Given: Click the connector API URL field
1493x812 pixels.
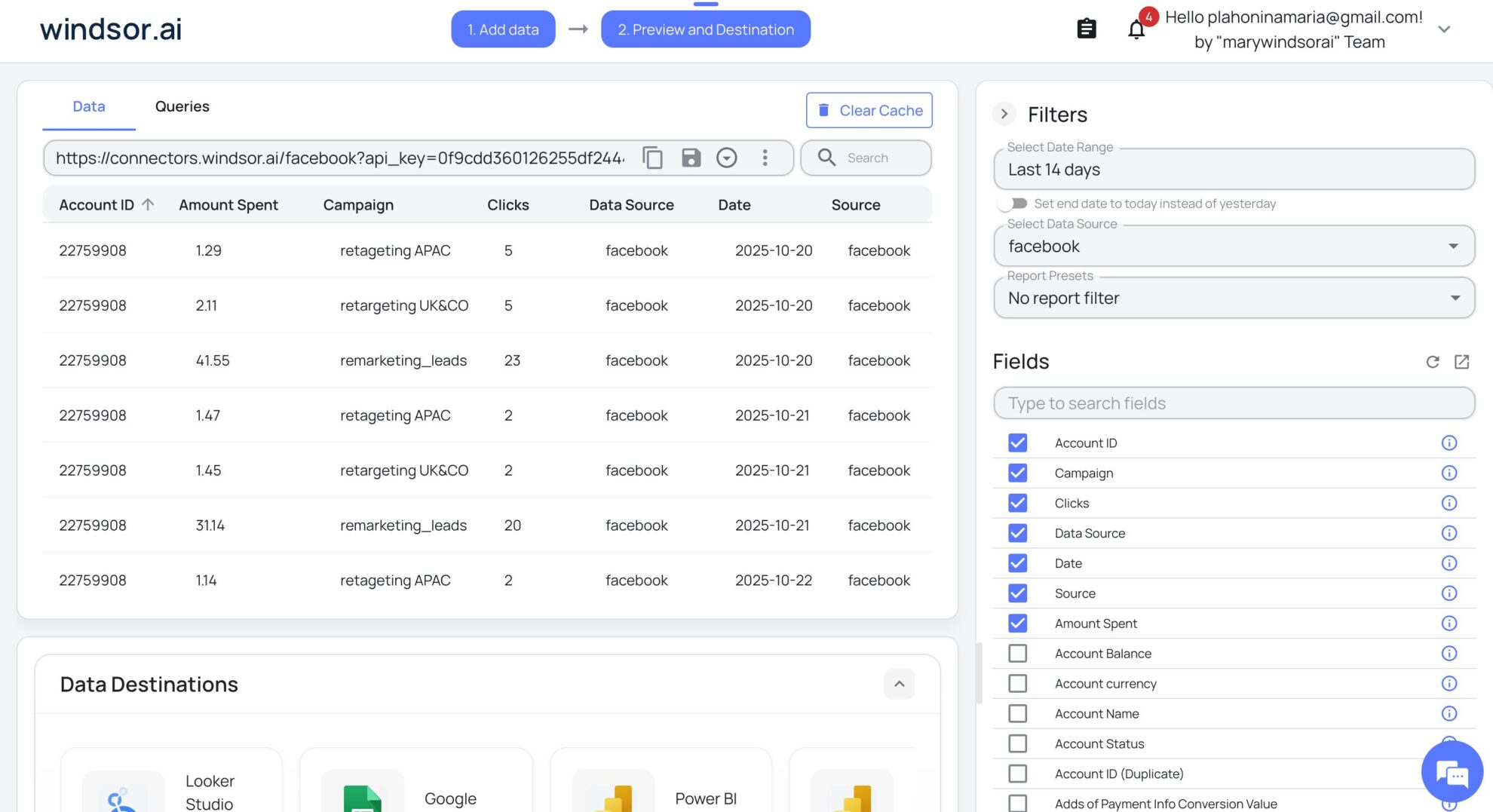Looking at the screenshot, I should tap(339, 158).
